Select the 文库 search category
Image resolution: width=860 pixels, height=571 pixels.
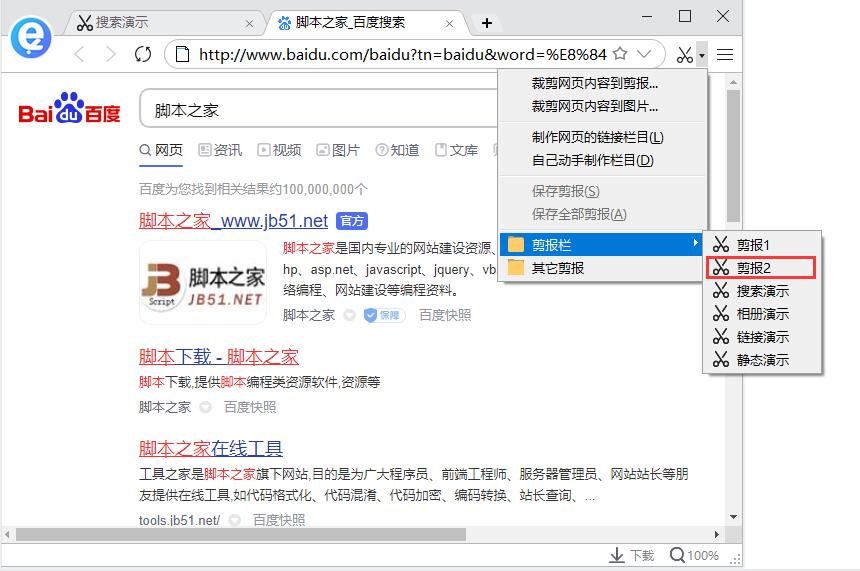pyautogui.click(x=456, y=150)
